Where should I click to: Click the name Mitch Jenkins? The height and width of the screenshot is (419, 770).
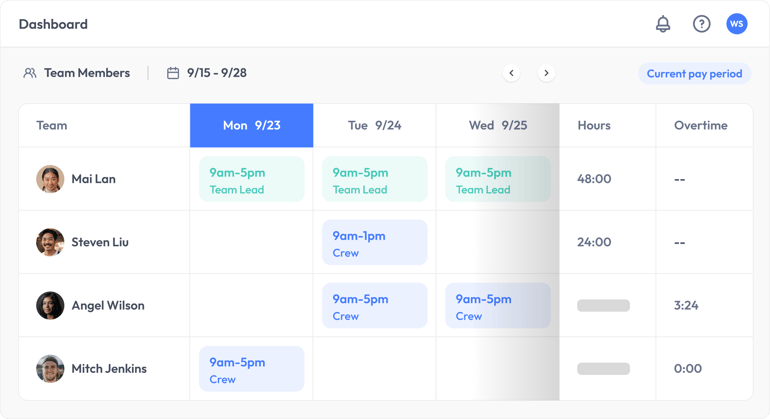(x=109, y=368)
